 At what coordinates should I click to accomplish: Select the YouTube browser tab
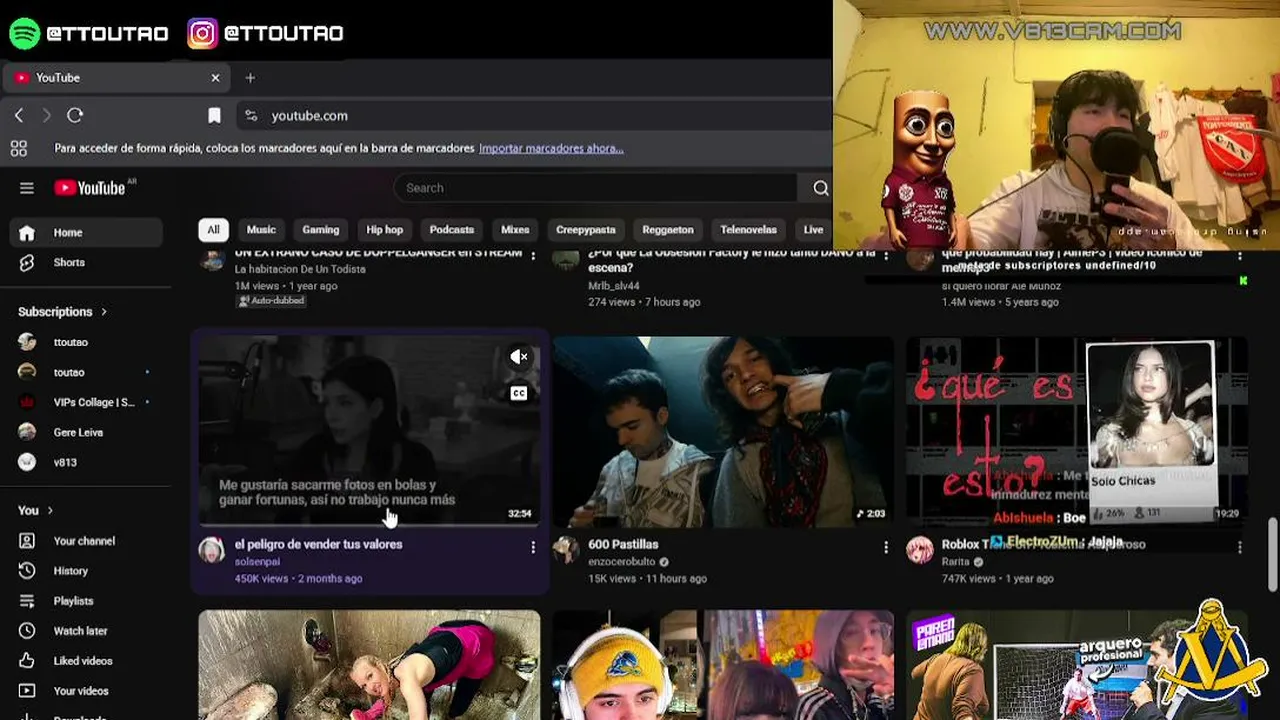[117, 78]
